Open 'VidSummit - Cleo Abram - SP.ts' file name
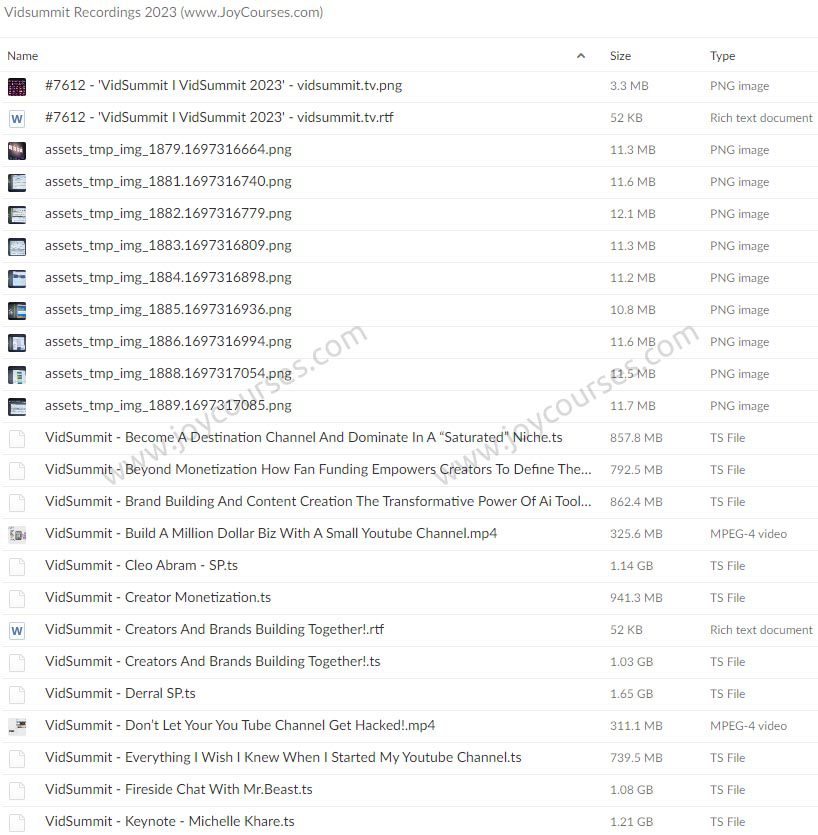Image resolution: width=818 pixels, height=835 pixels. pyautogui.click(x=142, y=565)
